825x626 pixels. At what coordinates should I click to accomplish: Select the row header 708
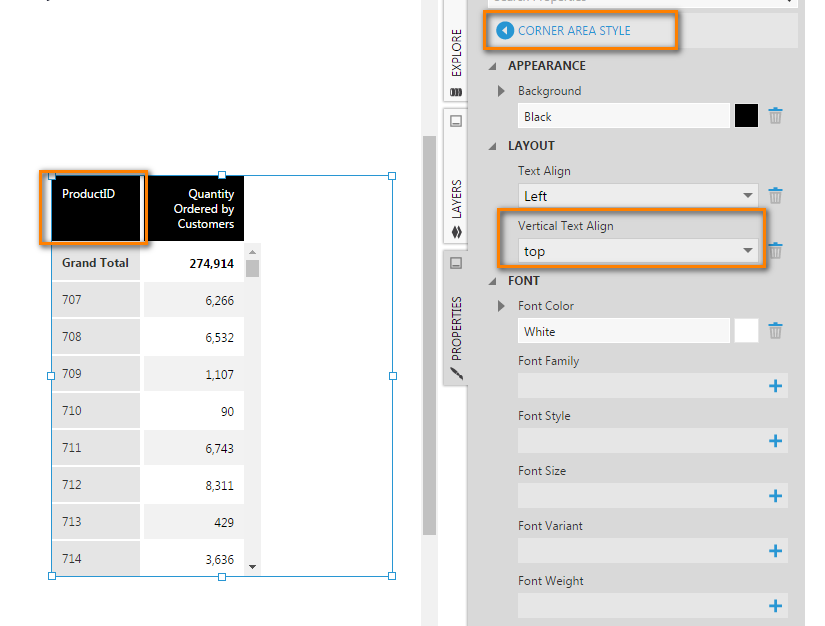(x=96, y=337)
